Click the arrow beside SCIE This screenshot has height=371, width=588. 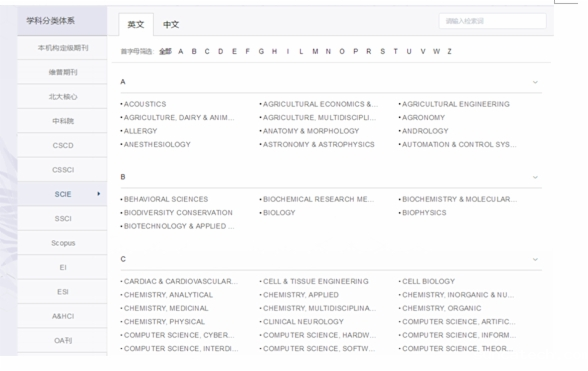[x=99, y=194]
